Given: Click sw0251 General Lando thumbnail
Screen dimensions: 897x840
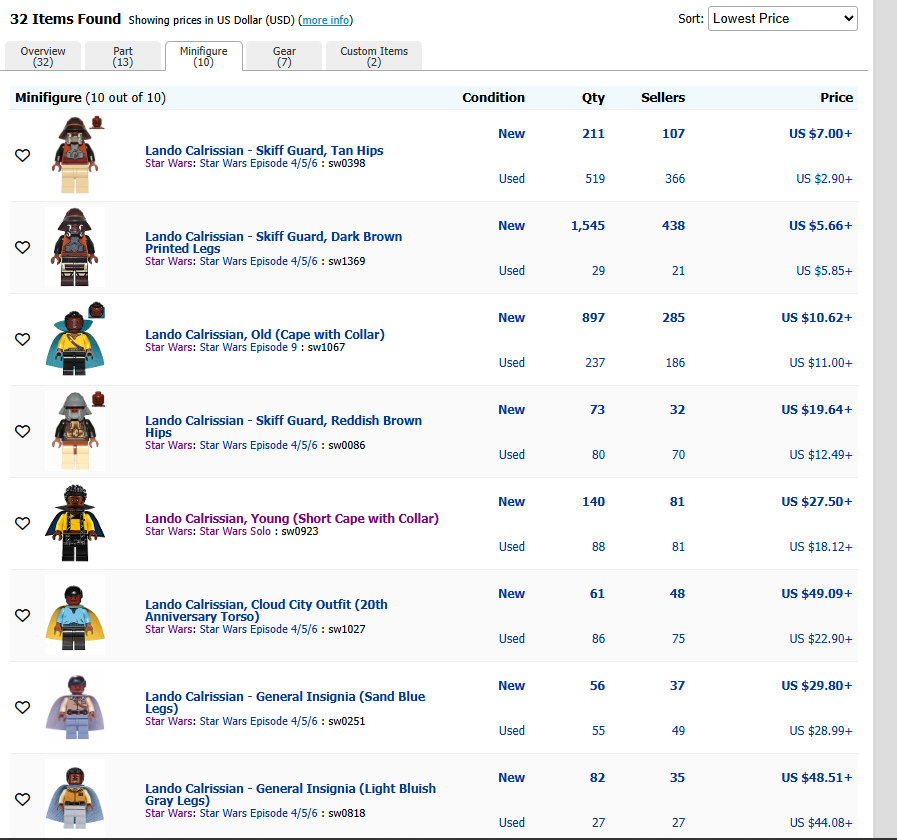Looking at the screenshot, I should pos(75,707).
